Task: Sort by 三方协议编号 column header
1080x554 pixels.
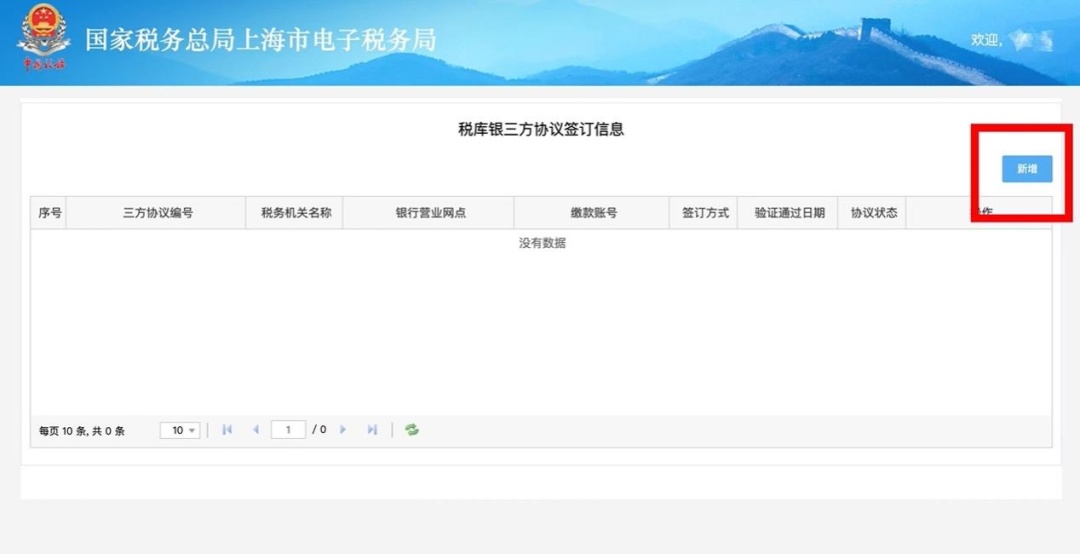Action: 157,213
